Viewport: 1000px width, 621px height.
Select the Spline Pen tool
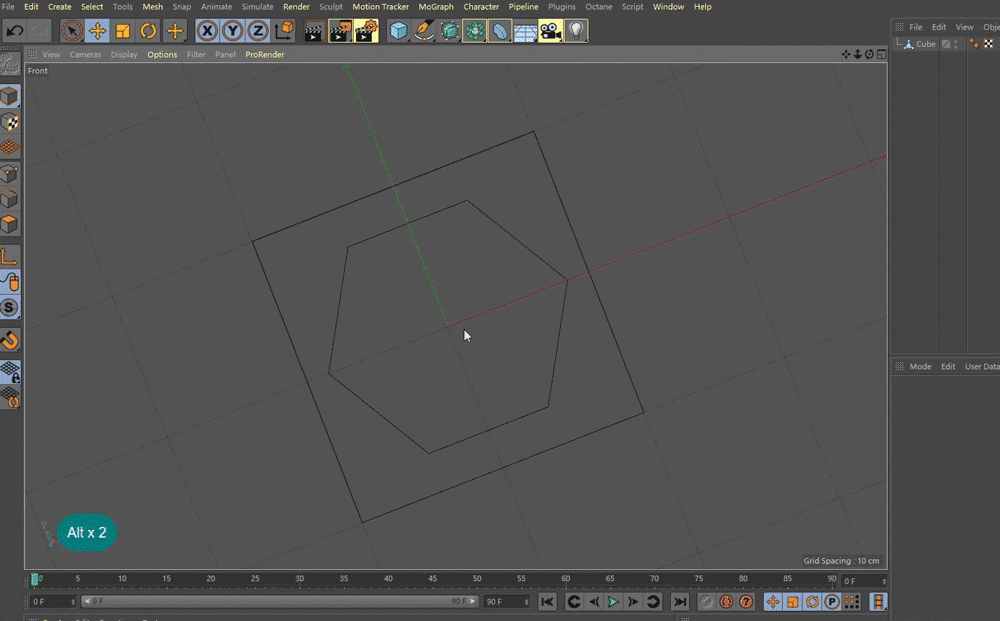[x=424, y=31]
